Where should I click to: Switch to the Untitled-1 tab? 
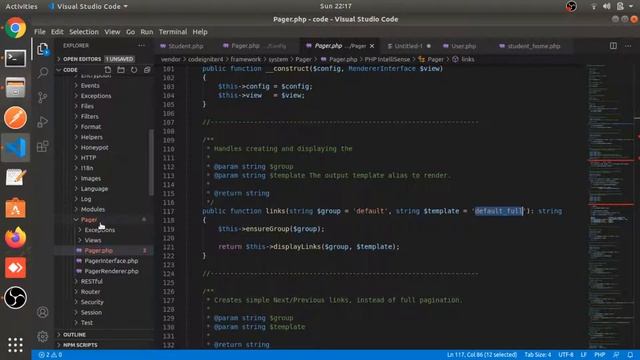(x=408, y=46)
